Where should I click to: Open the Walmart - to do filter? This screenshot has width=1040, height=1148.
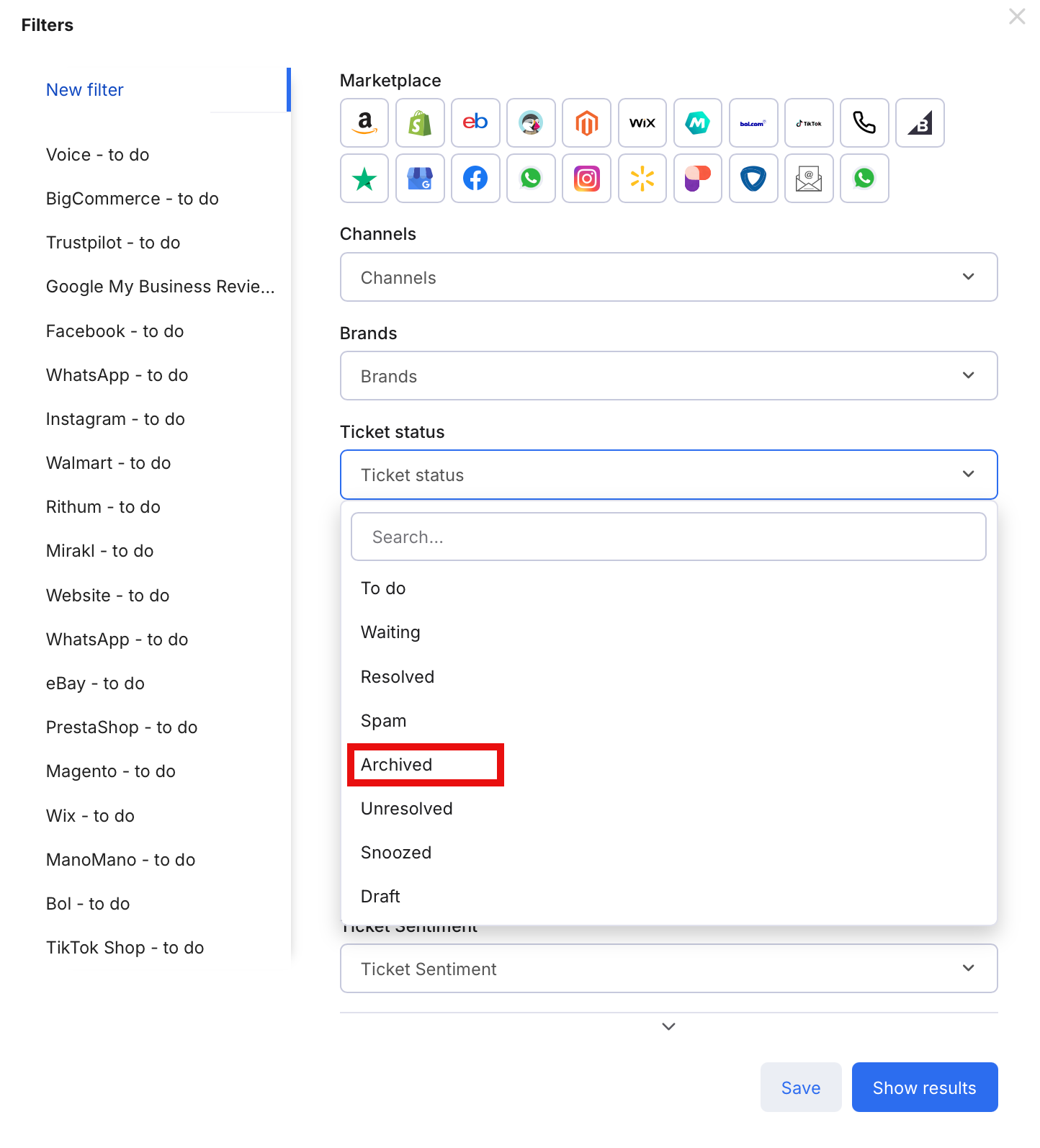(109, 463)
